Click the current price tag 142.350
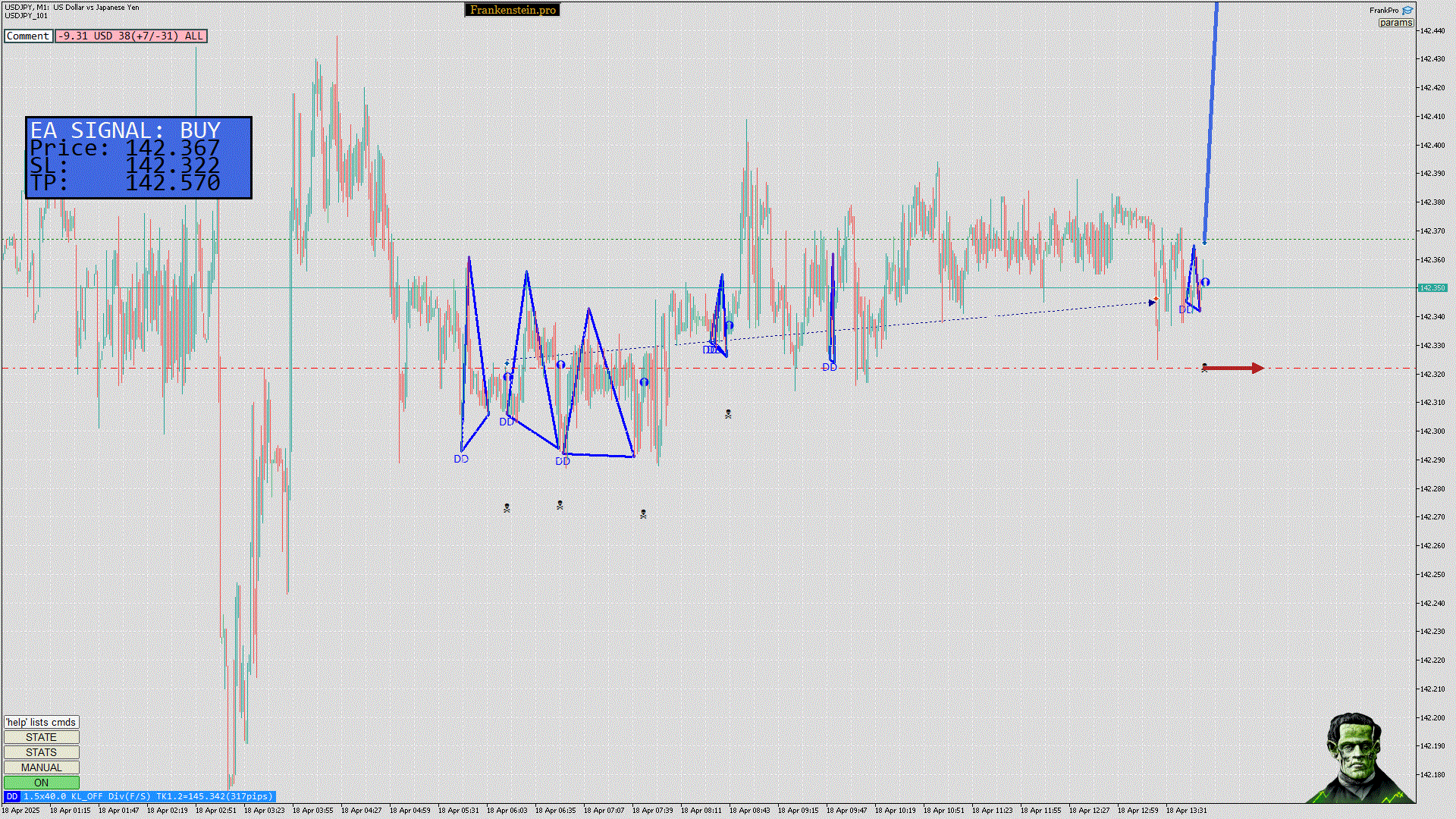Screen dimensions: 1456x819 pyautogui.click(x=1432, y=288)
